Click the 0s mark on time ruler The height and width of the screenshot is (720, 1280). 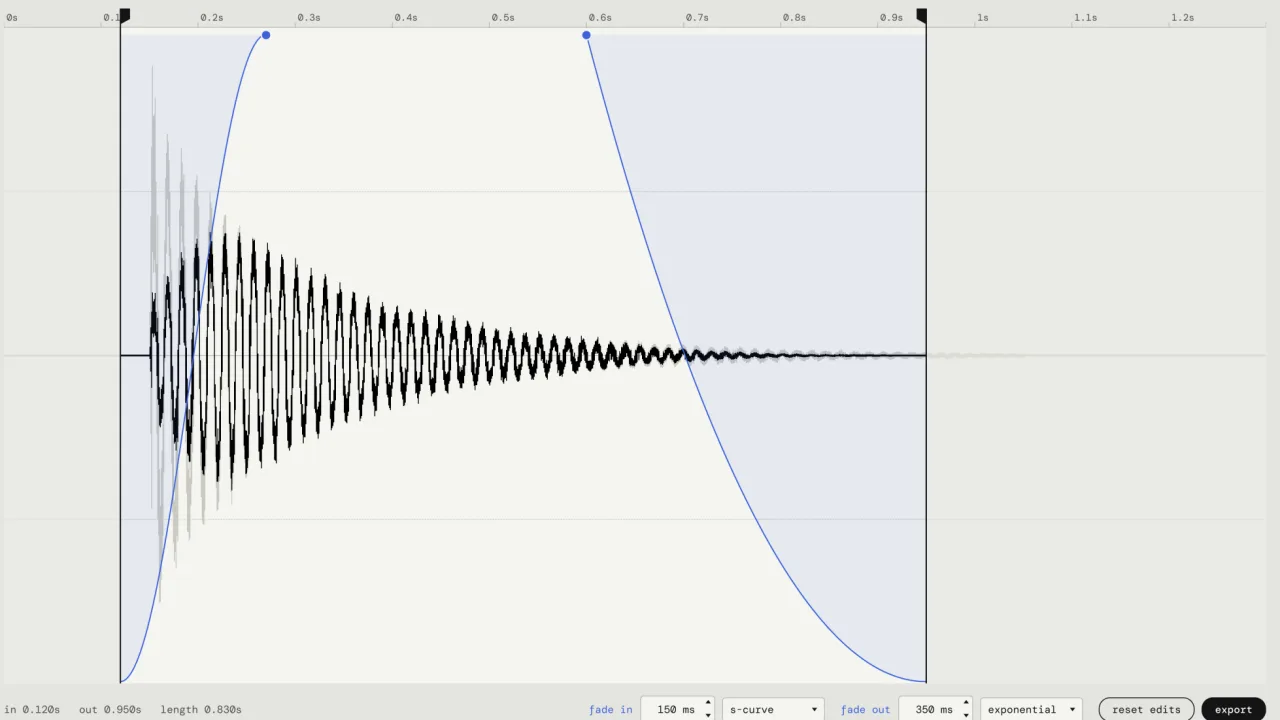click(x=12, y=17)
